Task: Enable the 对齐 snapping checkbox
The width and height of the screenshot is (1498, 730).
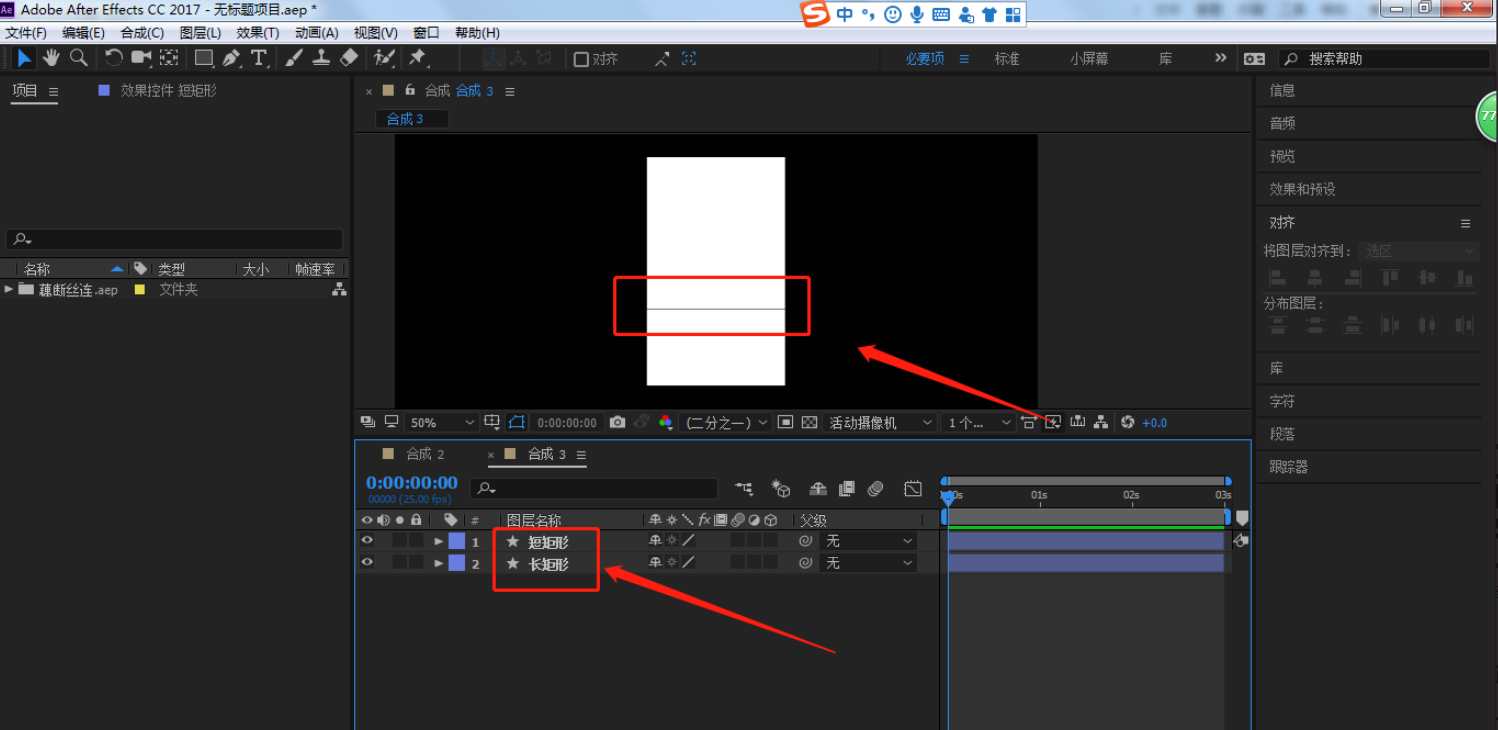Action: pos(581,59)
